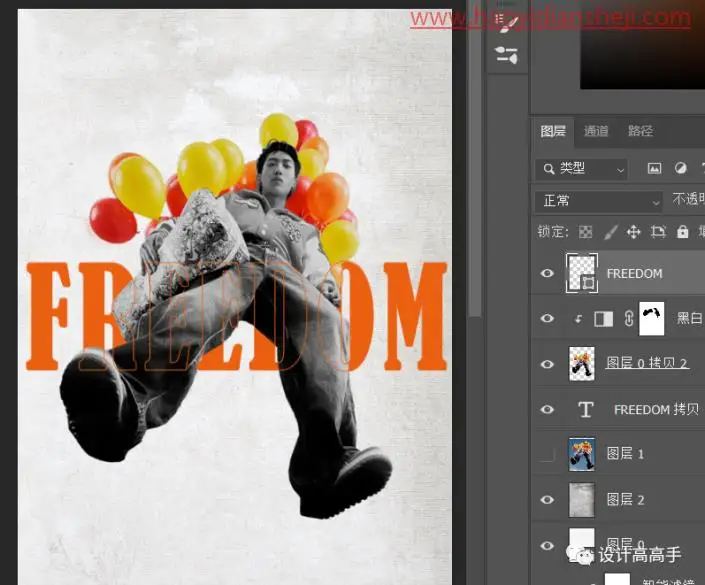Lock artboard nesting crop icon
Viewport: 705px width, 585px height.
coord(658,232)
